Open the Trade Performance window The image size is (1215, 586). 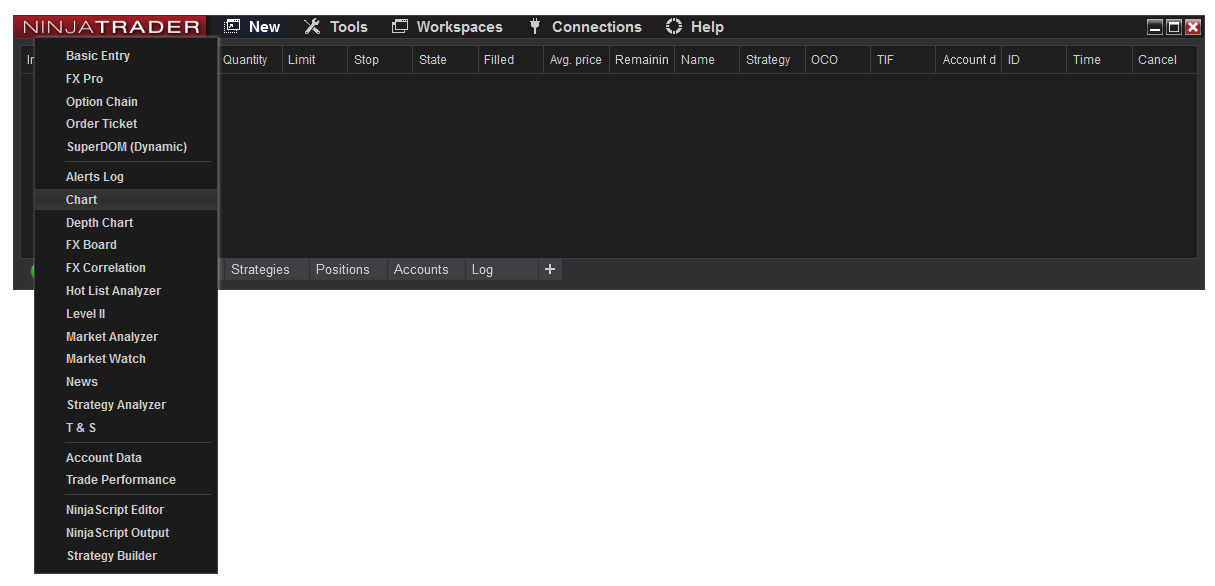121,480
